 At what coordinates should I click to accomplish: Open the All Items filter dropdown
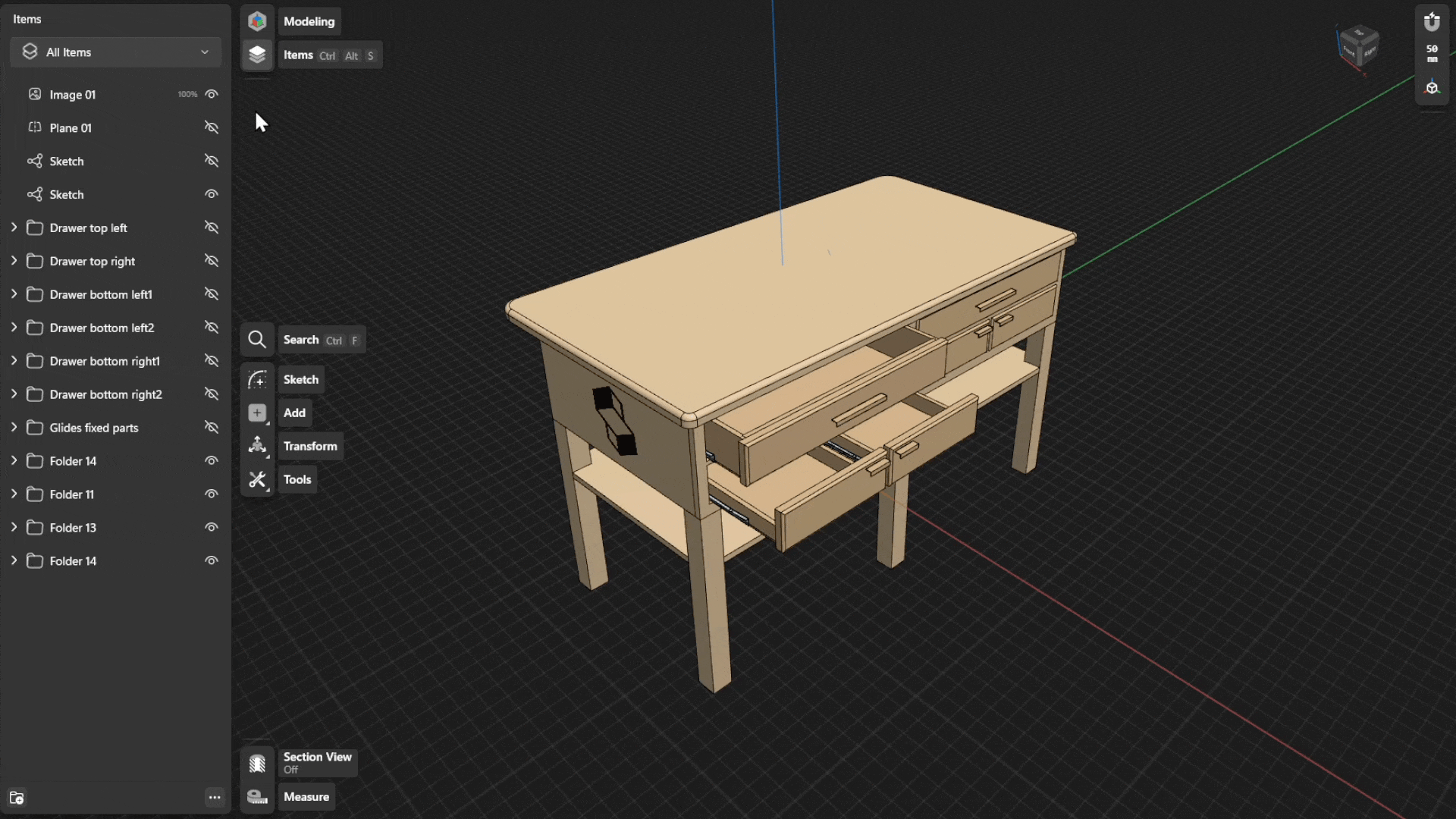pyautogui.click(x=116, y=52)
